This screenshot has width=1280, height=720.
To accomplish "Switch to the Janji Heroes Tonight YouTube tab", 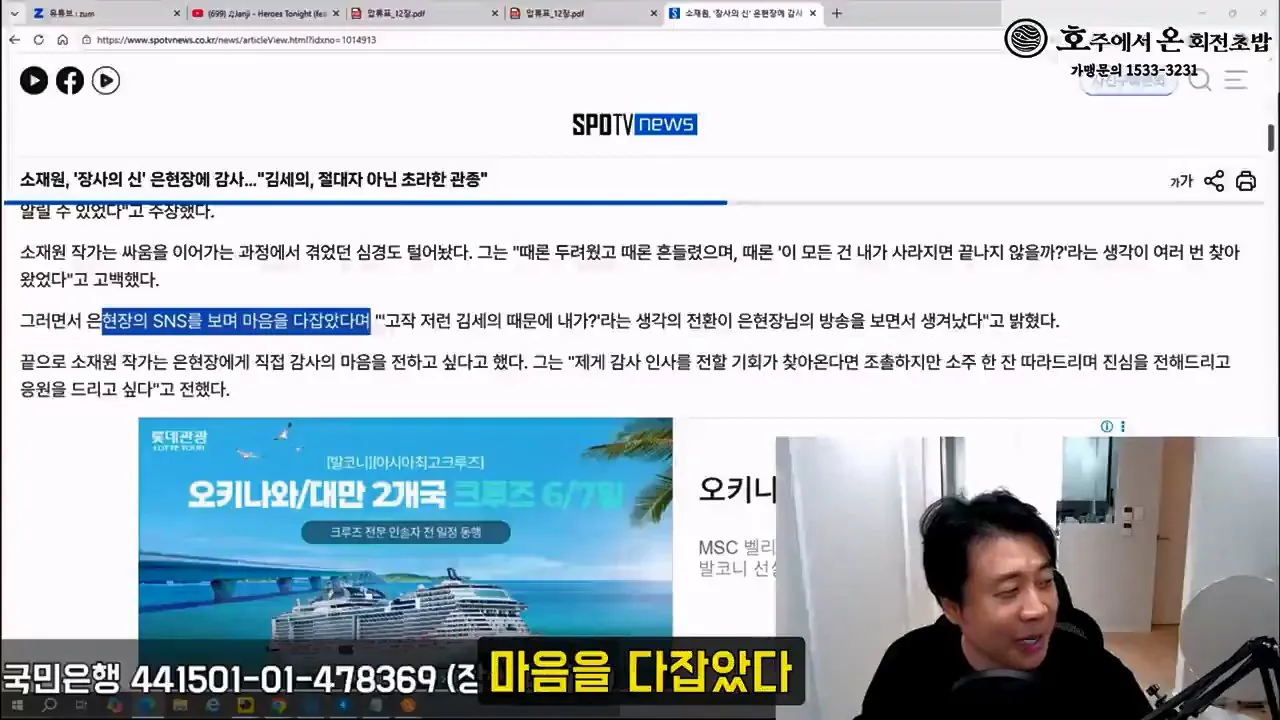I will (265, 13).
